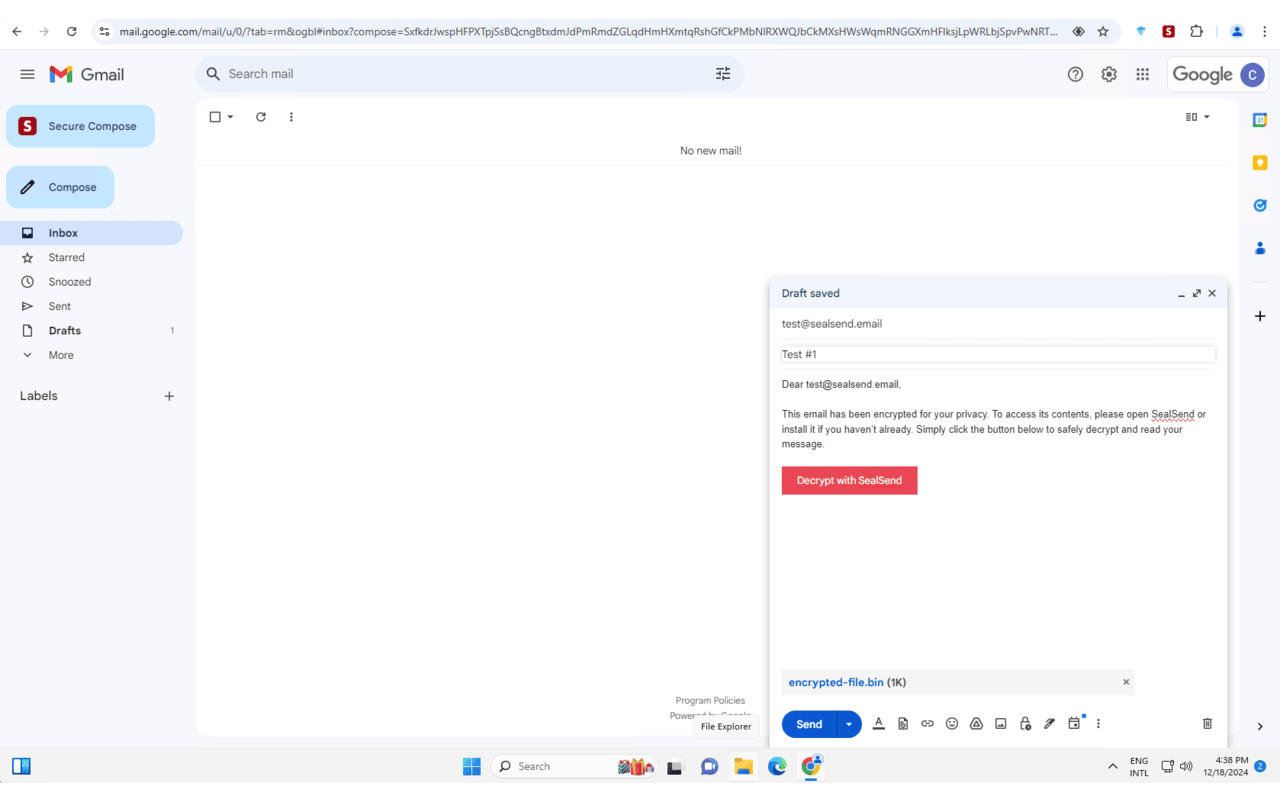Click the Decrypt with SealSend button
Image resolution: width=1280 pixels, height=800 pixels.
tap(849, 480)
